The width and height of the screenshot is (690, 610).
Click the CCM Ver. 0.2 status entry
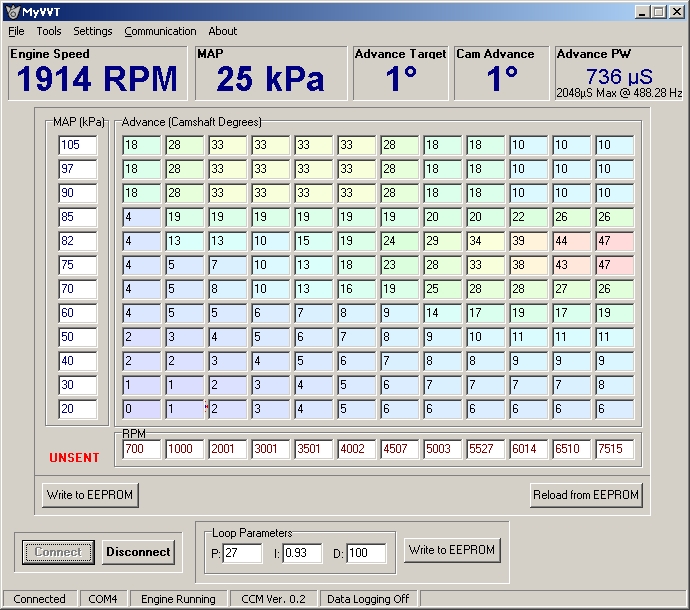tap(273, 599)
